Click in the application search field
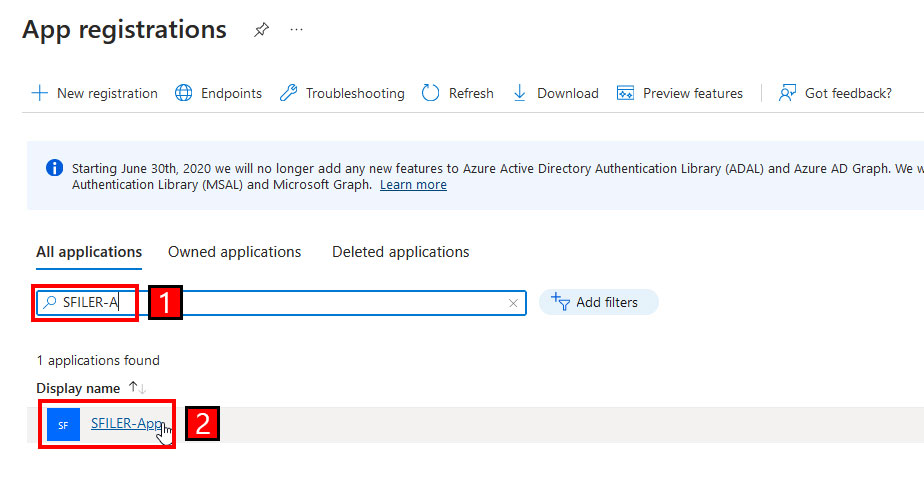This screenshot has height=500, width=924. tap(281, 303)
